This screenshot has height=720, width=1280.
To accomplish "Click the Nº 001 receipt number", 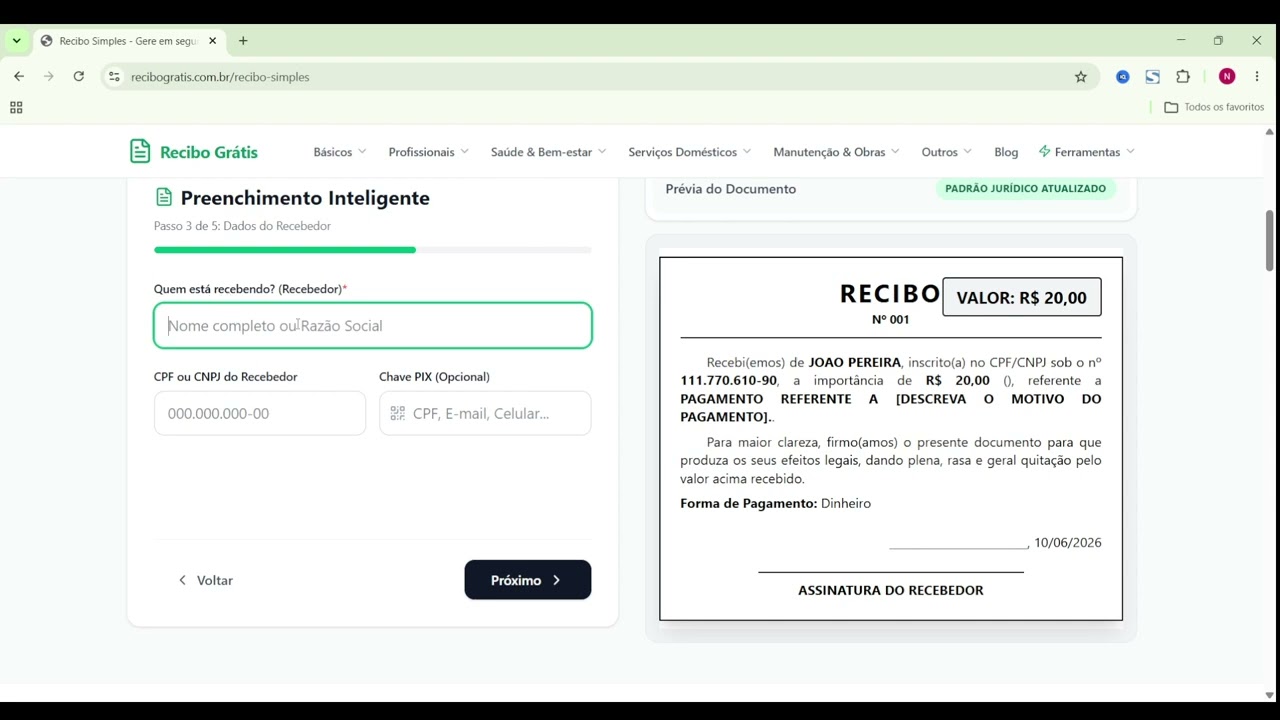I will 891,320.
